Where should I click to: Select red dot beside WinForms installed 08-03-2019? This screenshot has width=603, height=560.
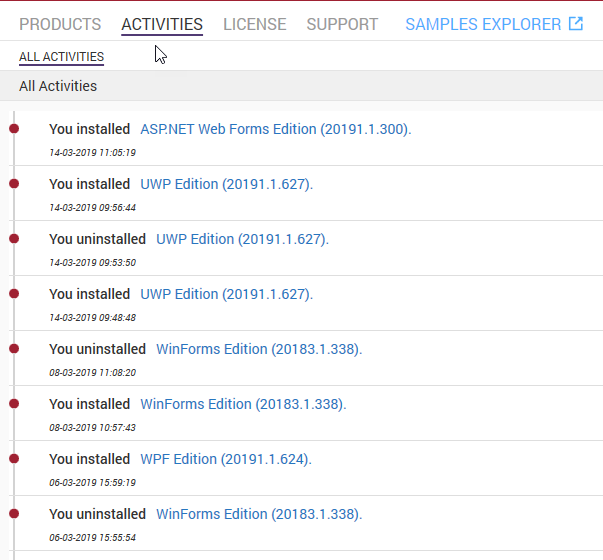coord(14,404)
